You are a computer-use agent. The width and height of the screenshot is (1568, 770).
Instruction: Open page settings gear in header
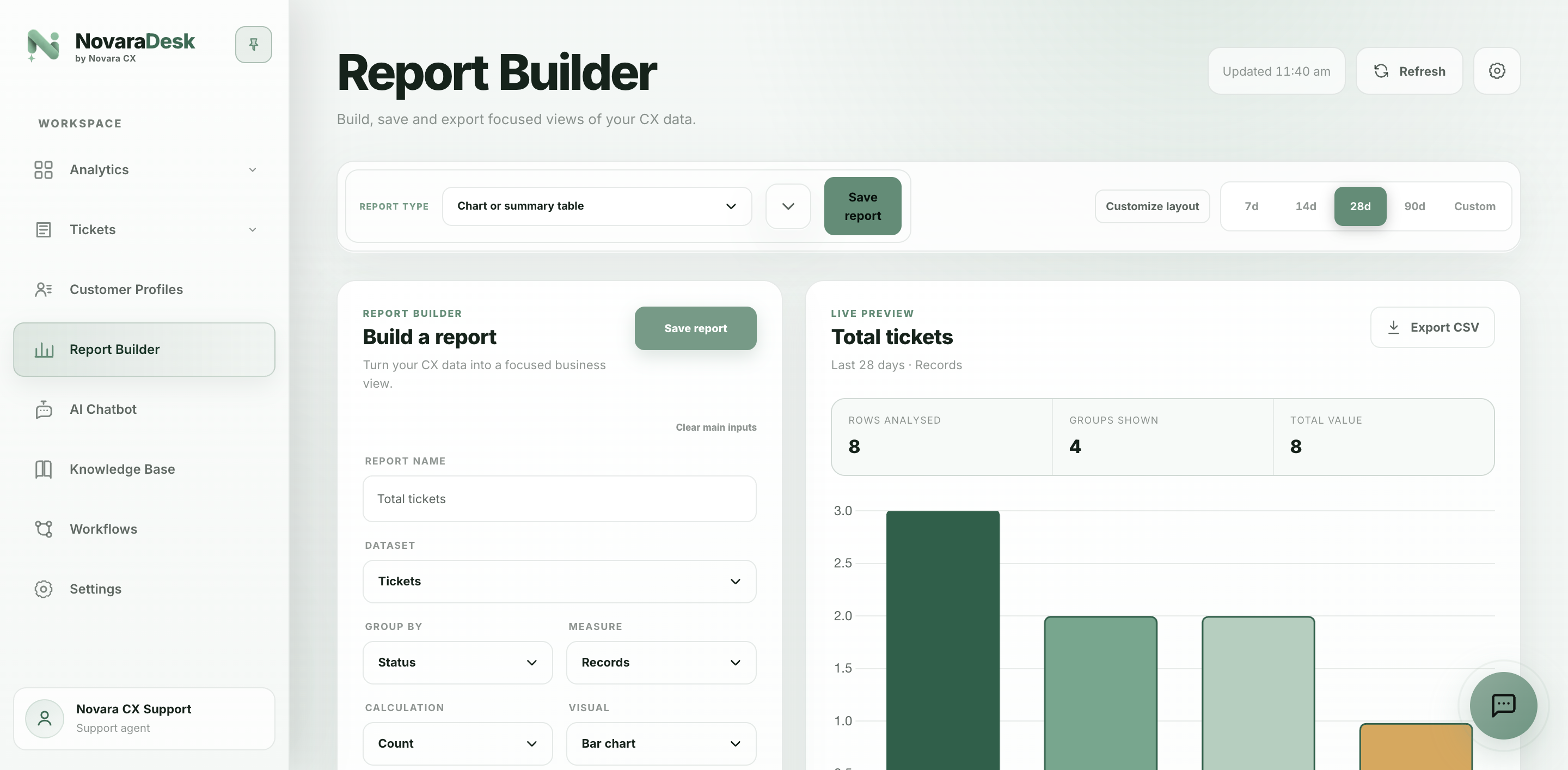pos(1497,71)
